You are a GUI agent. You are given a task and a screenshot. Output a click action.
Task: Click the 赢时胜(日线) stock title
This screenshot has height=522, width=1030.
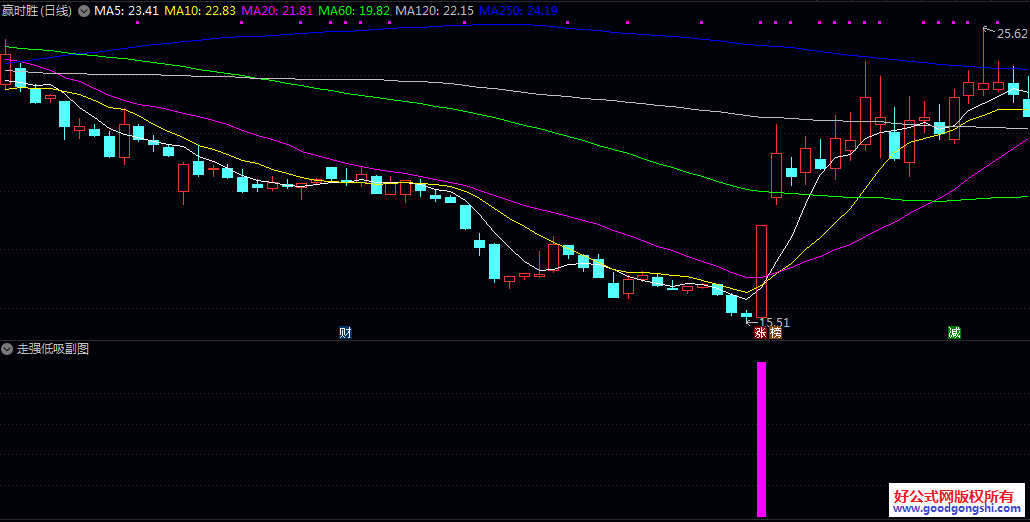coord(38,11)
